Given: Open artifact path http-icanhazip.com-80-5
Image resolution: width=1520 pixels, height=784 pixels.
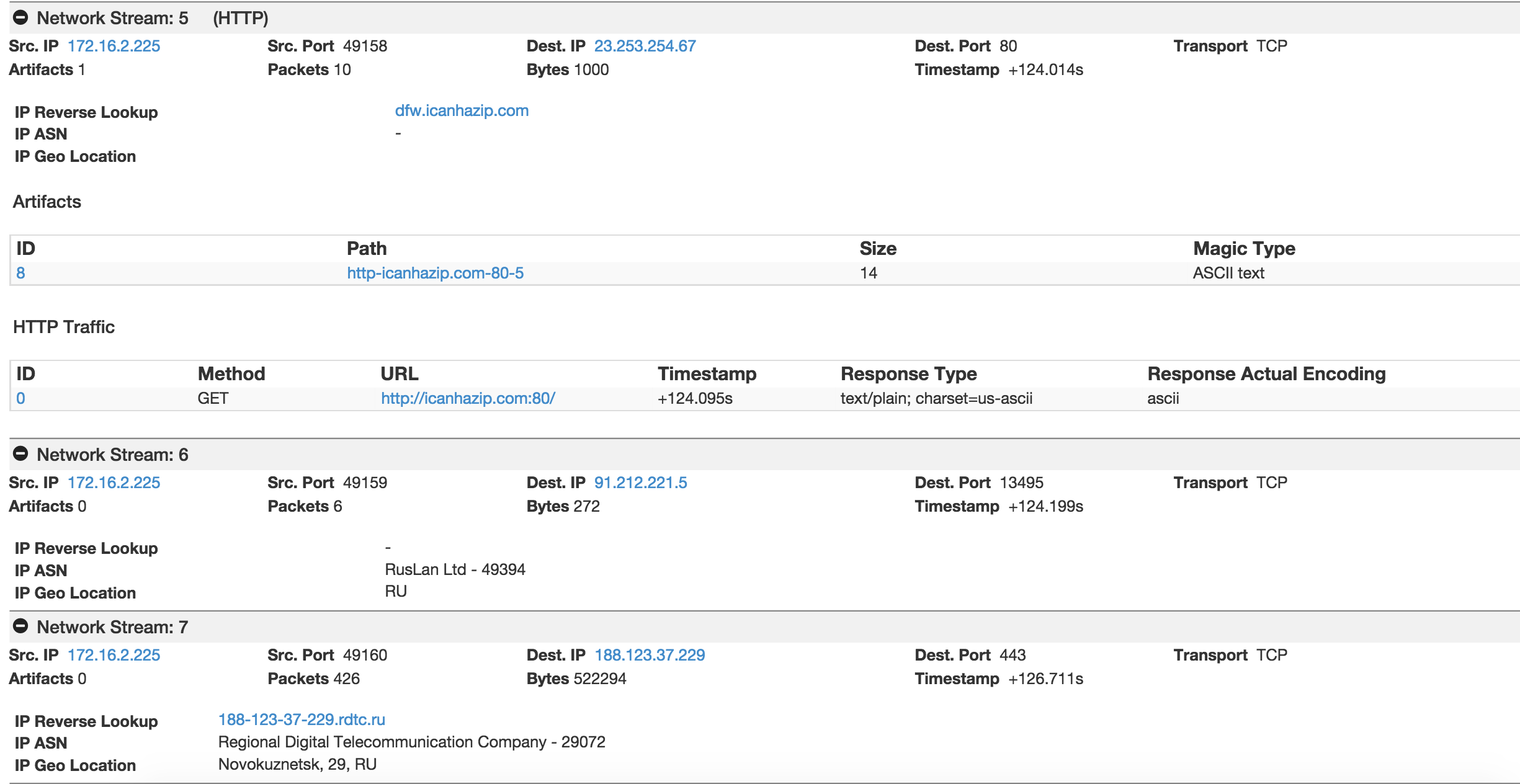Looking at the screenshot, I should pos(435,273).
